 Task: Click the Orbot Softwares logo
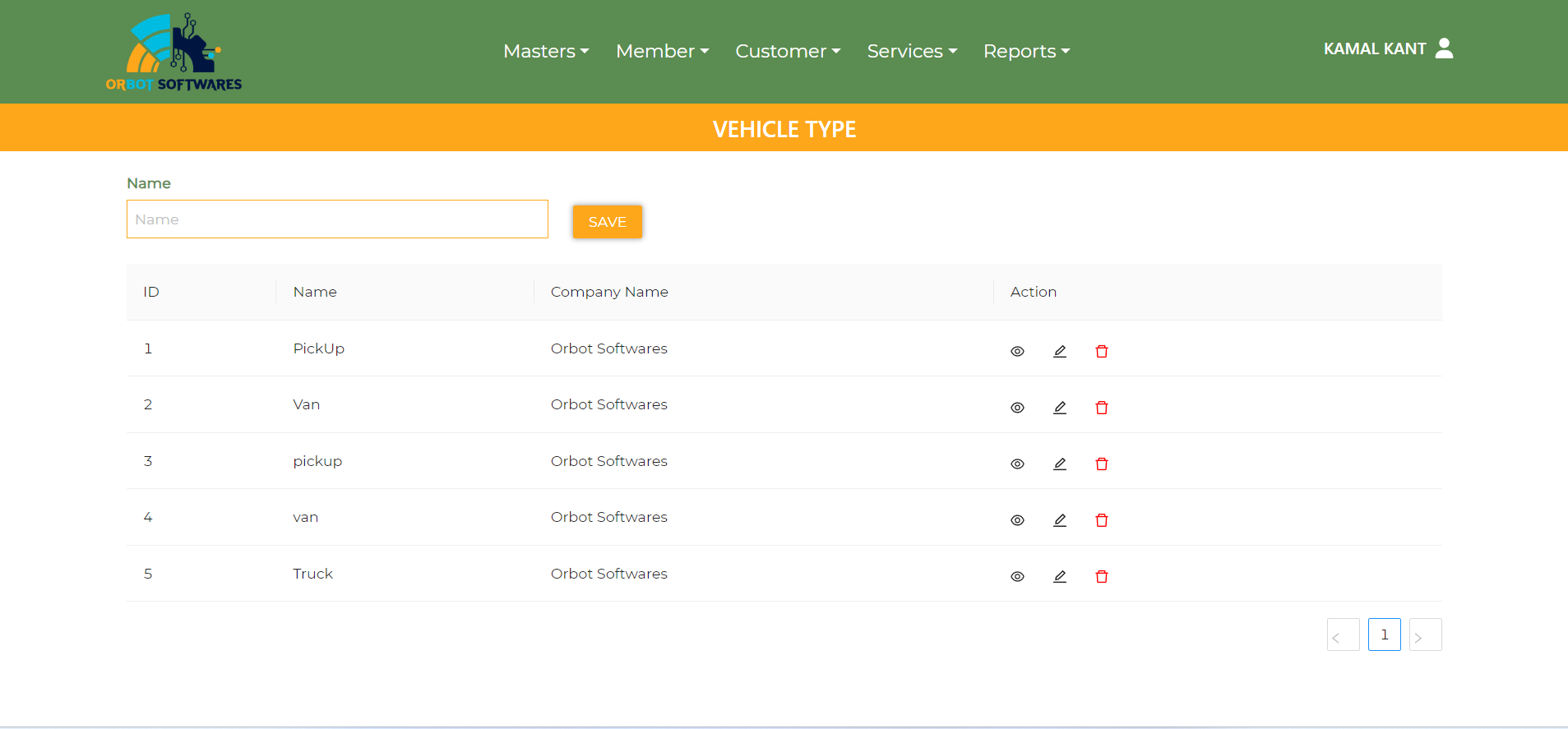173,52
